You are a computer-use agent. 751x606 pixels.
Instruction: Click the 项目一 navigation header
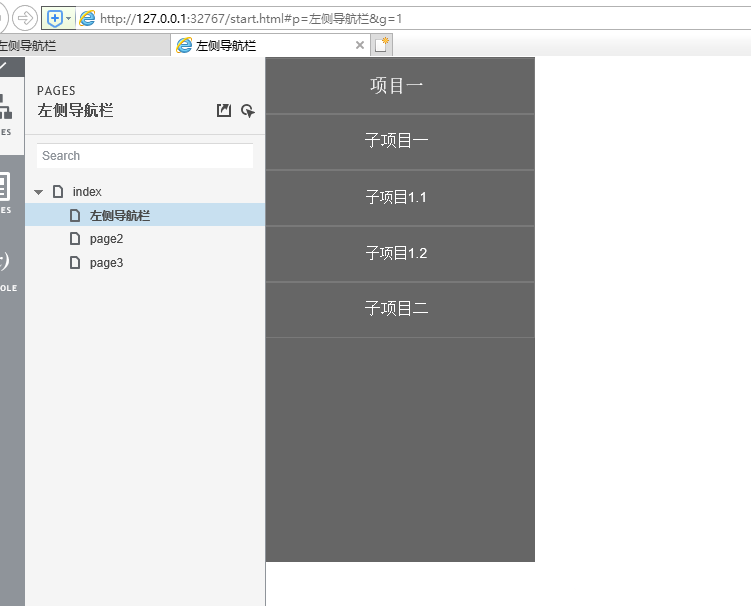point(400,86)
